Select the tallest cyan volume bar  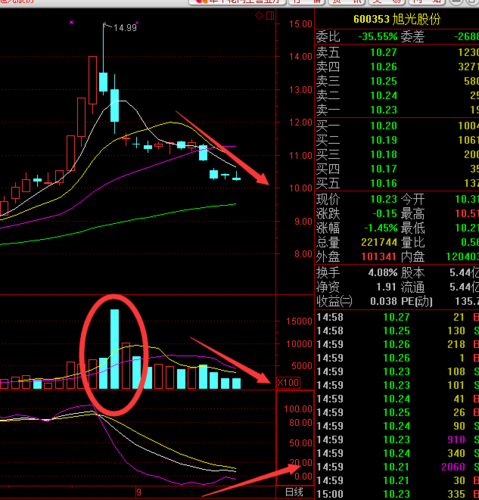[x=114, y=349]
